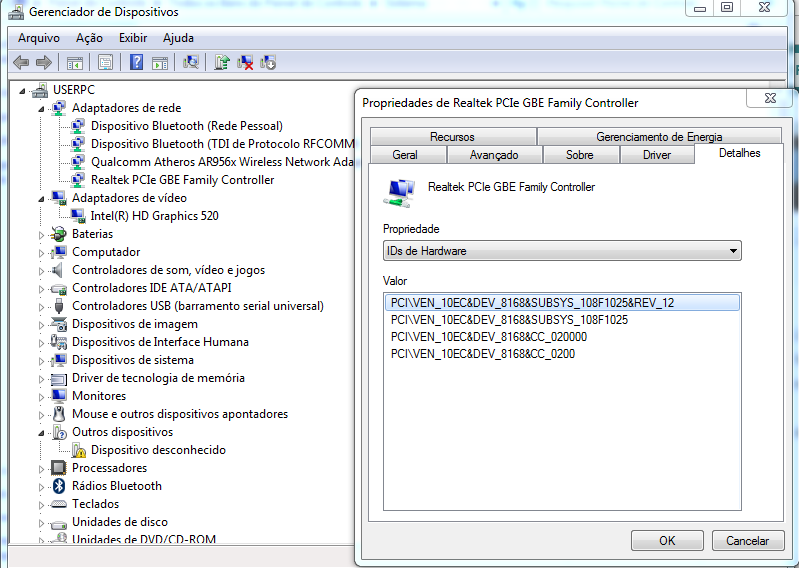Click the warning icon of Dispositivo desconhecido
Image resolution: width=799 pixels, height=568 pixels.
point(78,450)
